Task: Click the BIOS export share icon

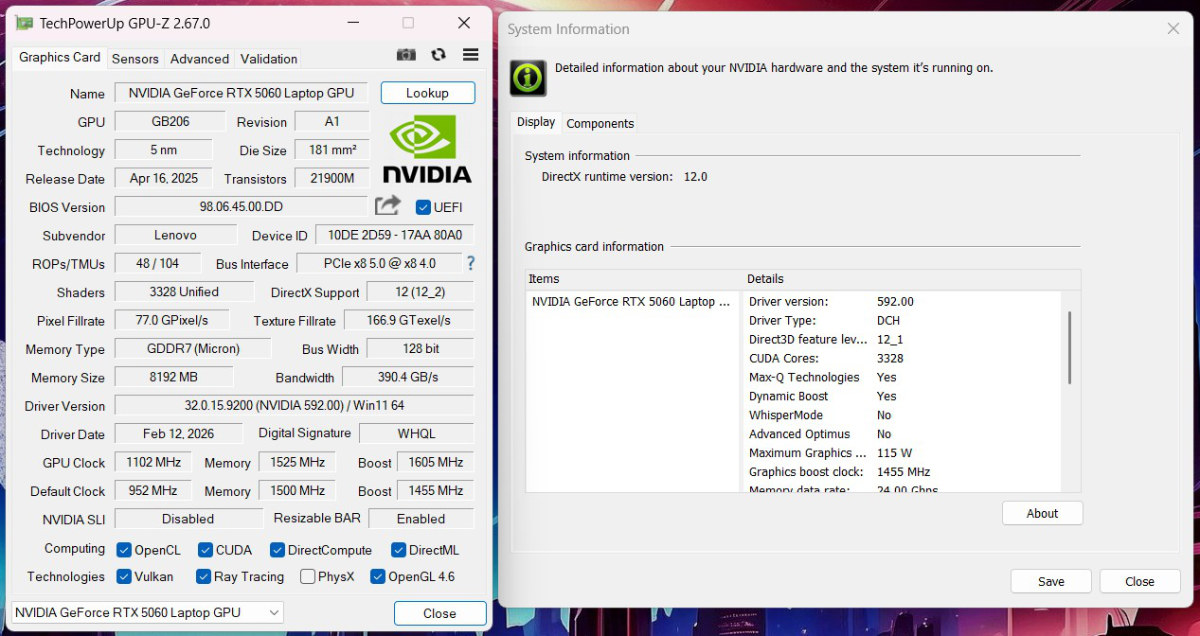Action: pos(388,205)
